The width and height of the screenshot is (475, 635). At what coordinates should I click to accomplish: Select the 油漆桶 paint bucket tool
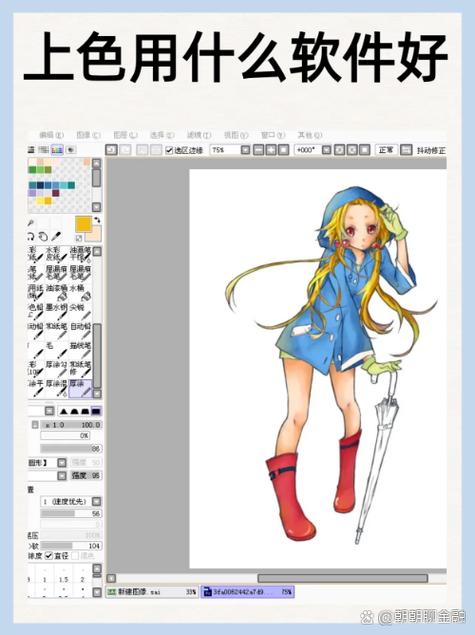coord(57,292)
